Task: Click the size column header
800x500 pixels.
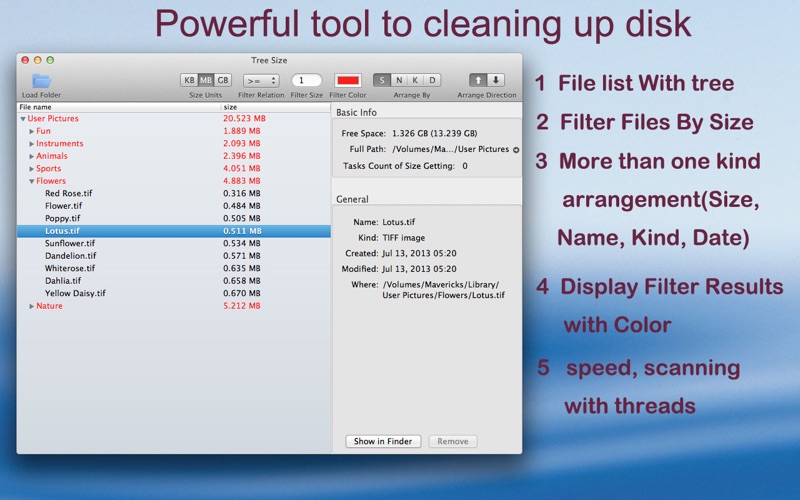Action: click(276, 107)
